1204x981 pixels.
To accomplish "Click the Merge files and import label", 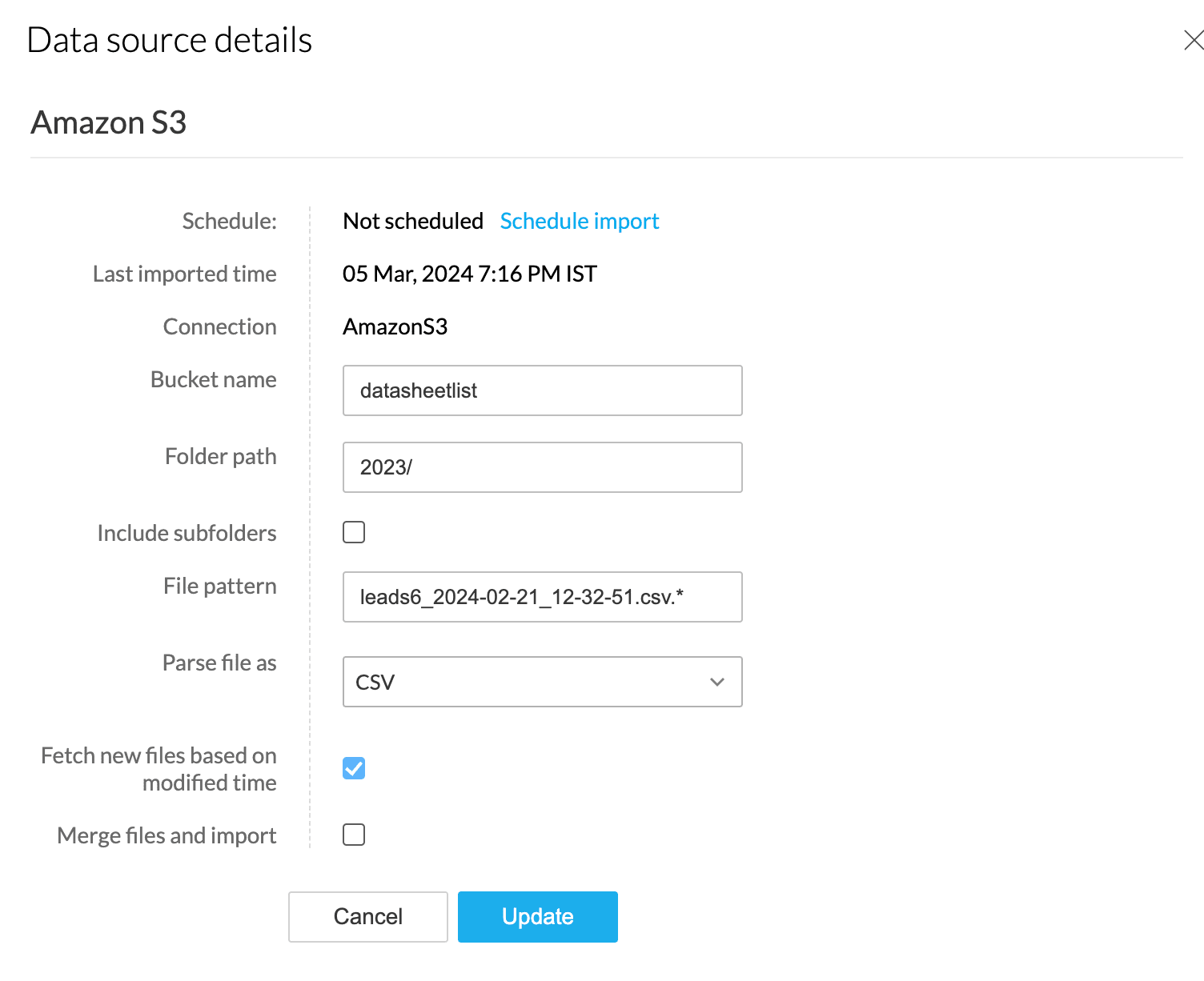I will 167,835.
